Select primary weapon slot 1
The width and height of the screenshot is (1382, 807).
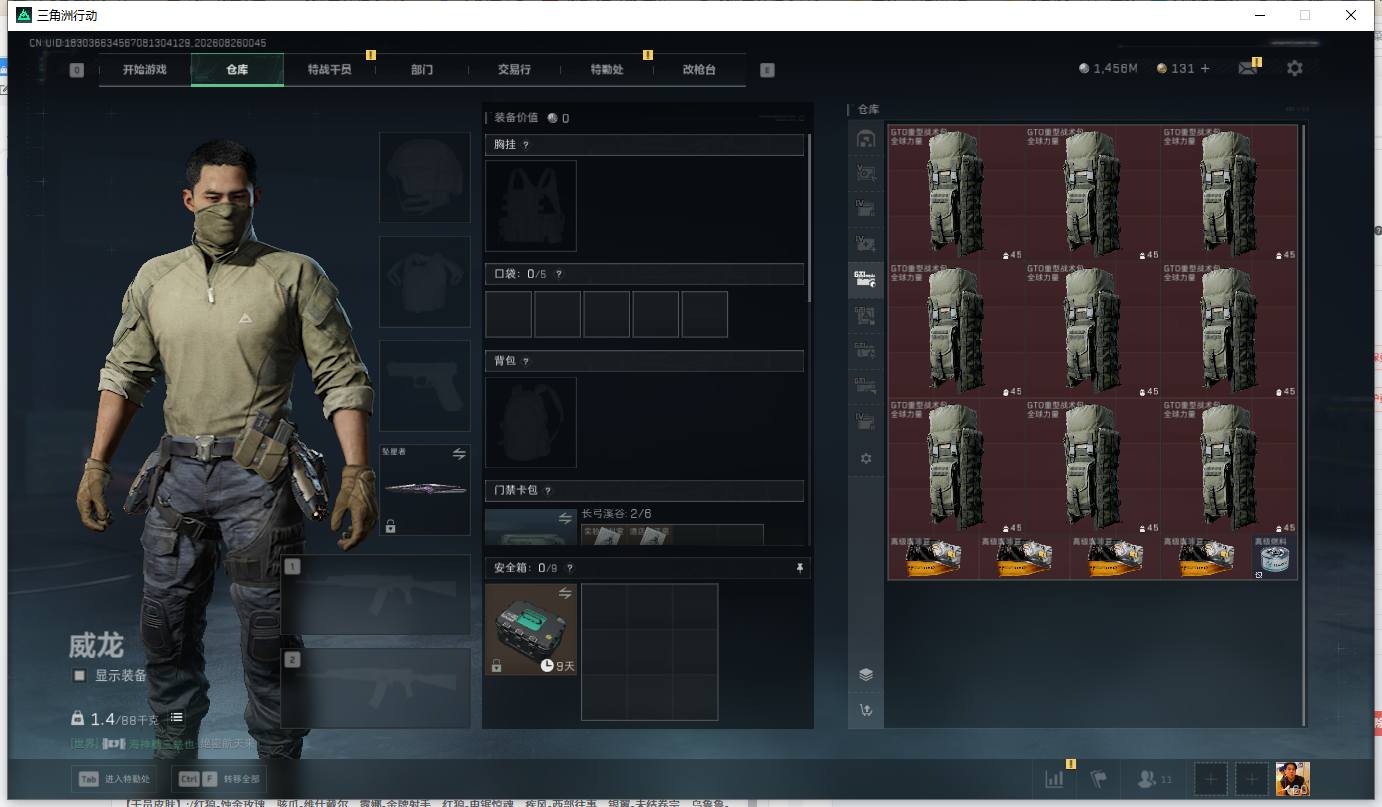pyautogui.click(x=376, y=594)
